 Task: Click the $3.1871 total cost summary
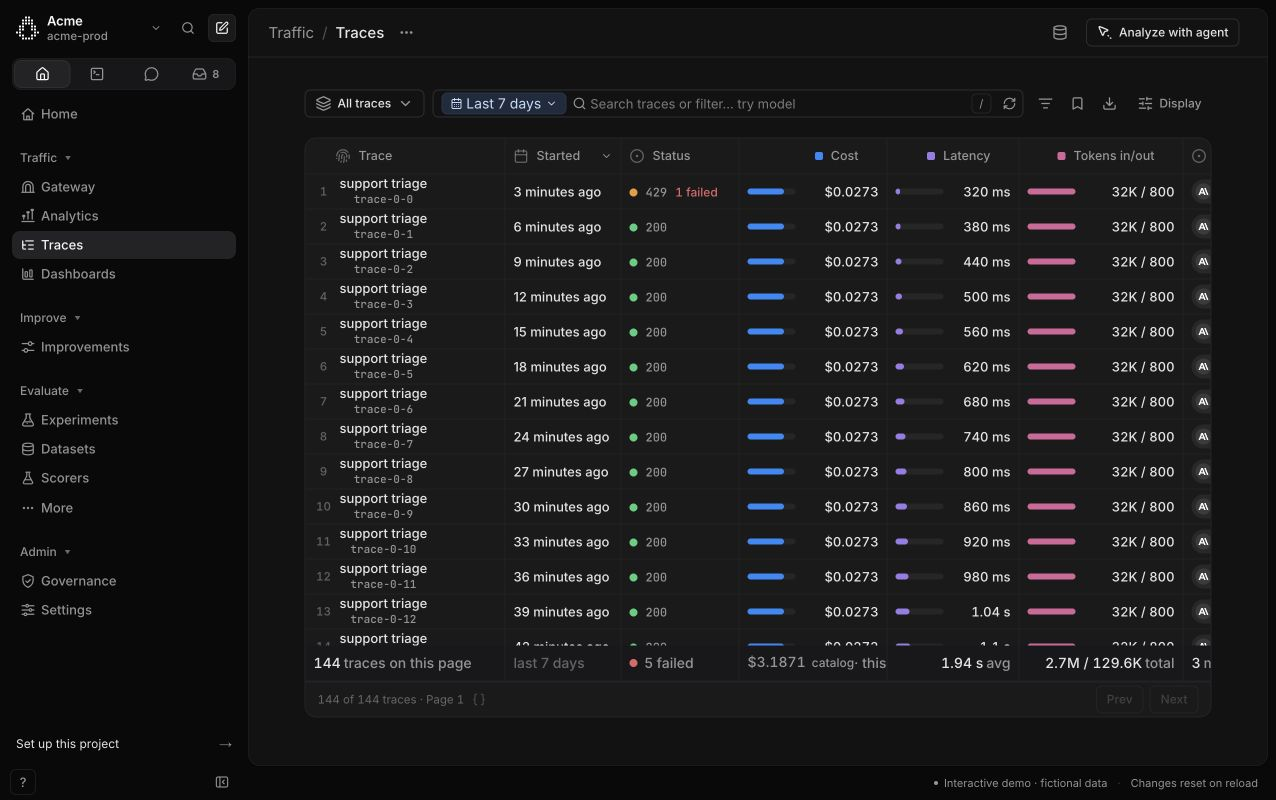click(776, 662)
